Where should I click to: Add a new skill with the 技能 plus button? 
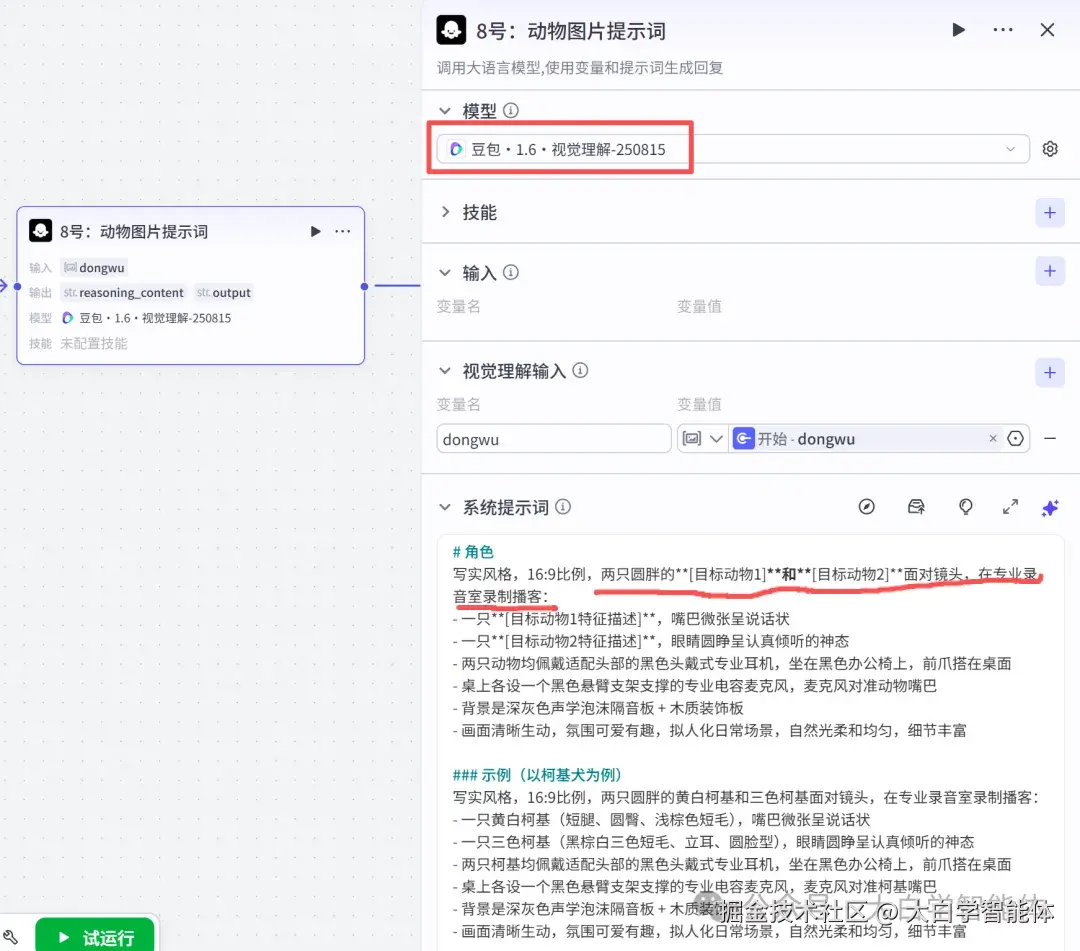[x=1049, y=212]
